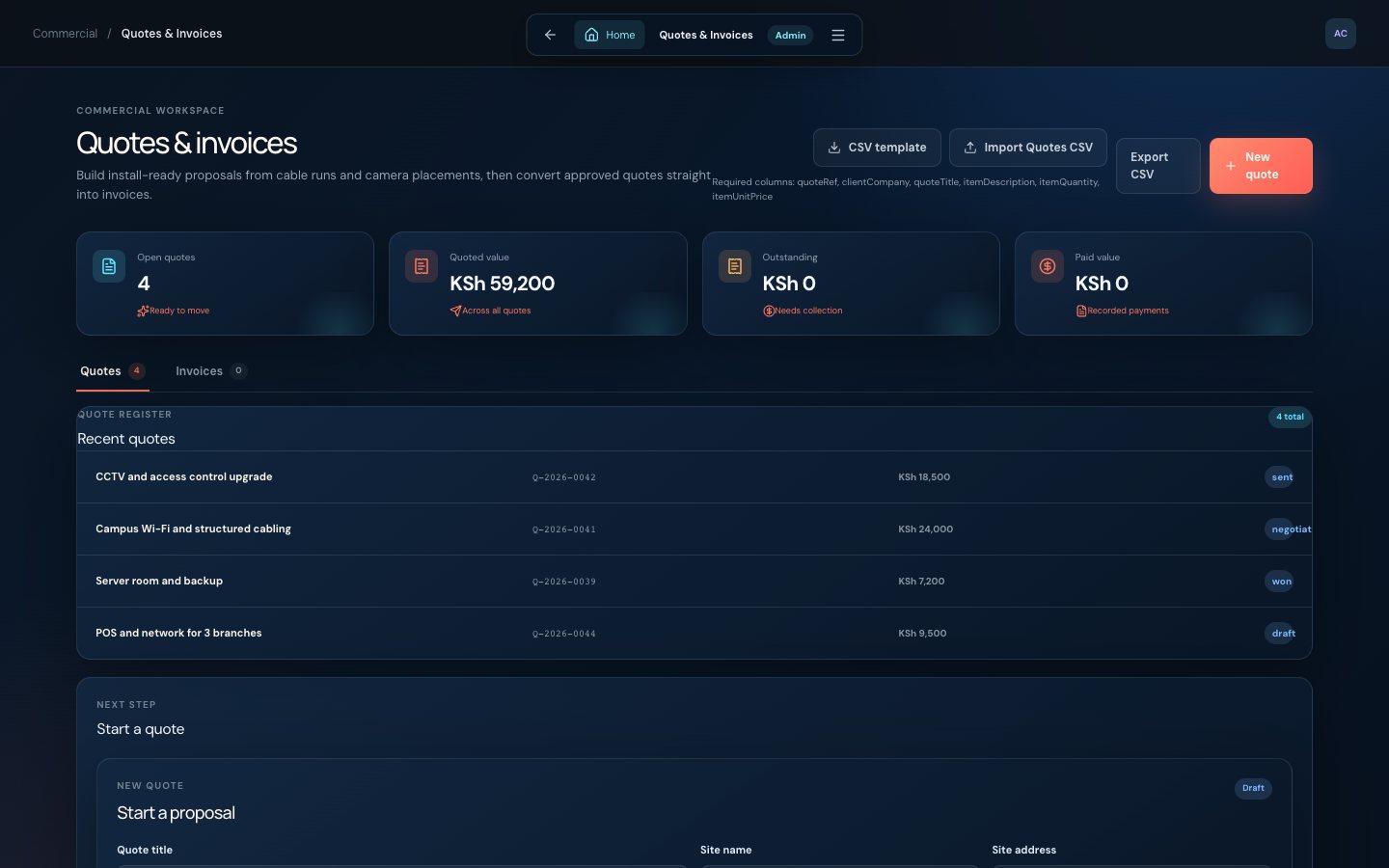Click the Export CSV button
This screenshot has height=868, width=1389.
(x=1157, y=166)
